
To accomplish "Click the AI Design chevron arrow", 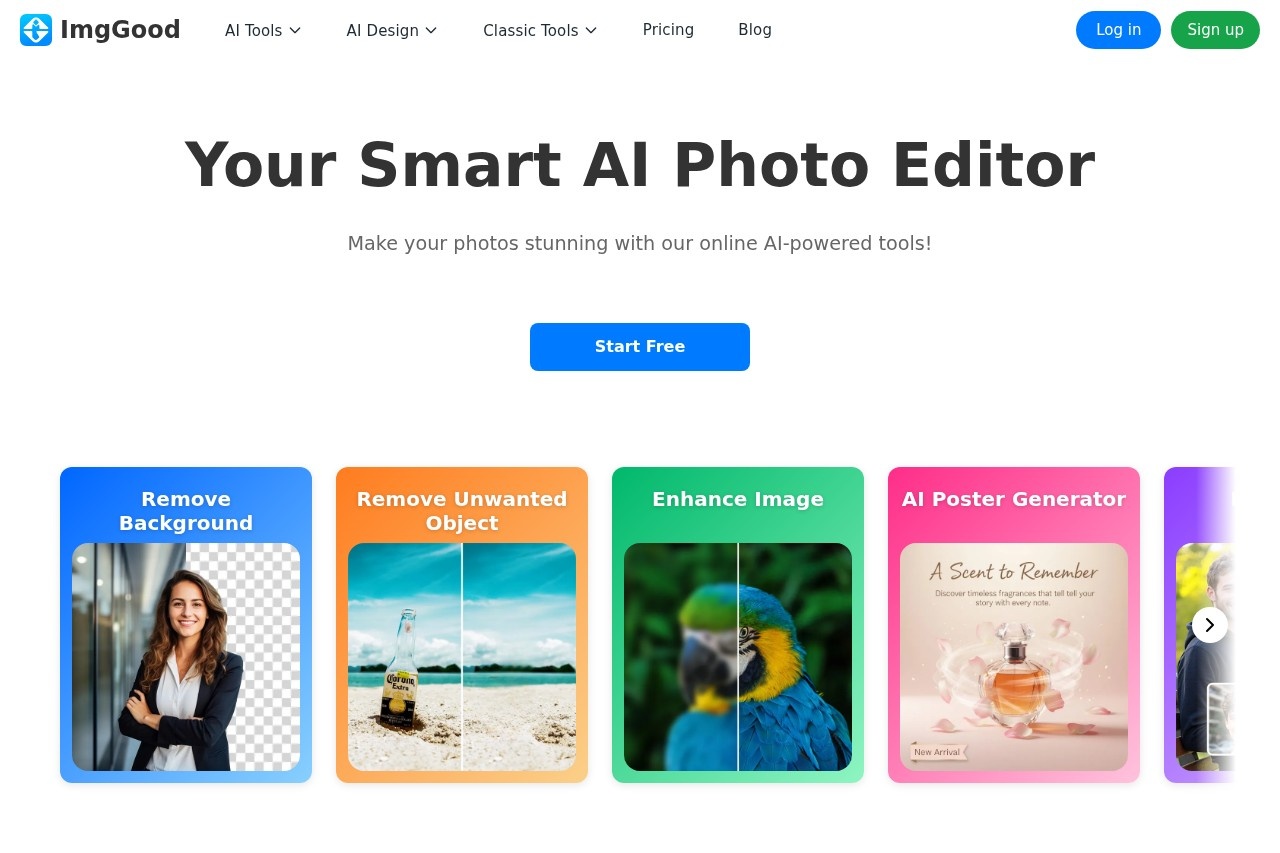I will coord(431,30).
